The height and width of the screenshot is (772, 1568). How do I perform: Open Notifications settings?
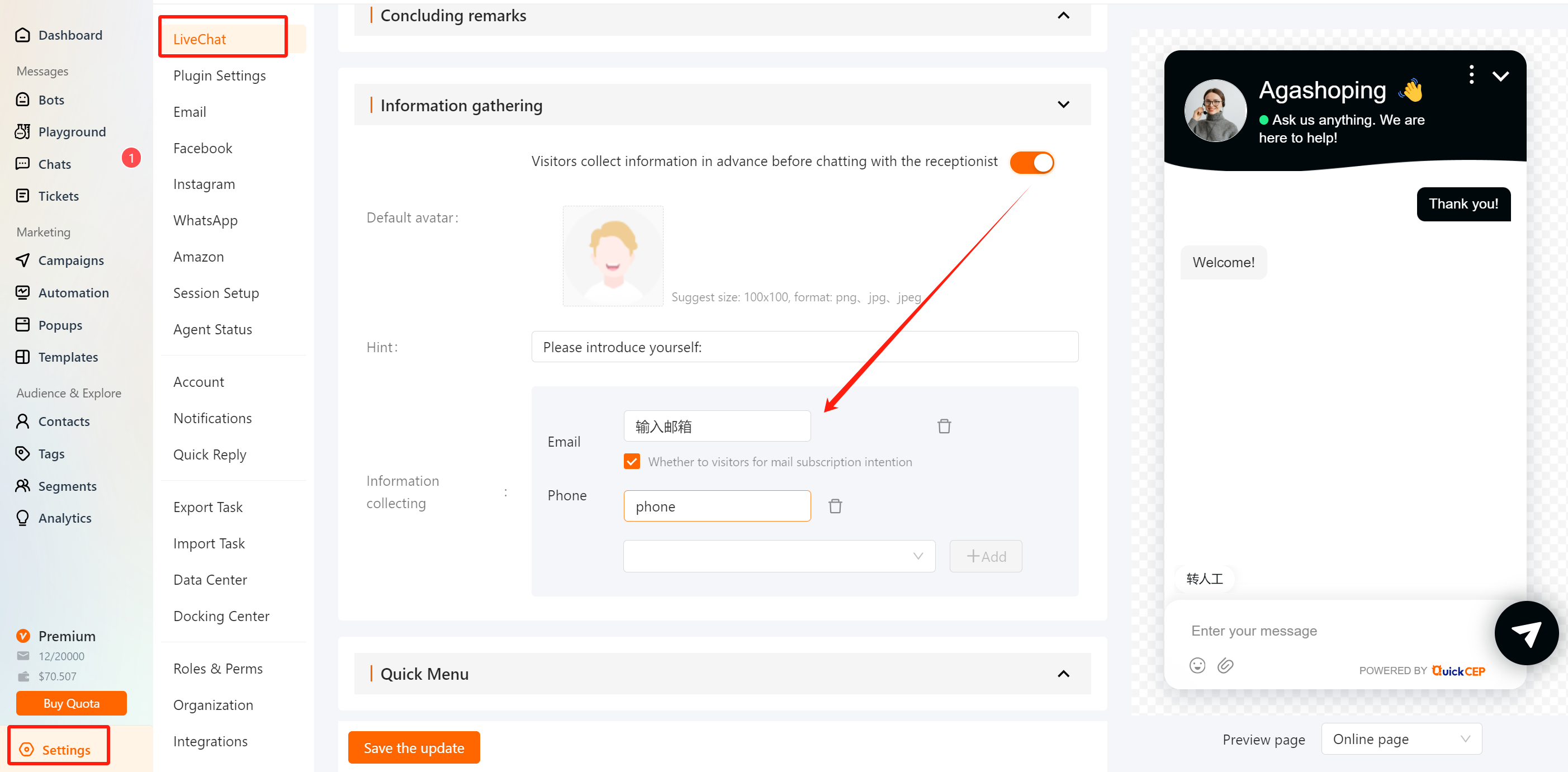[x=212, y=418]
